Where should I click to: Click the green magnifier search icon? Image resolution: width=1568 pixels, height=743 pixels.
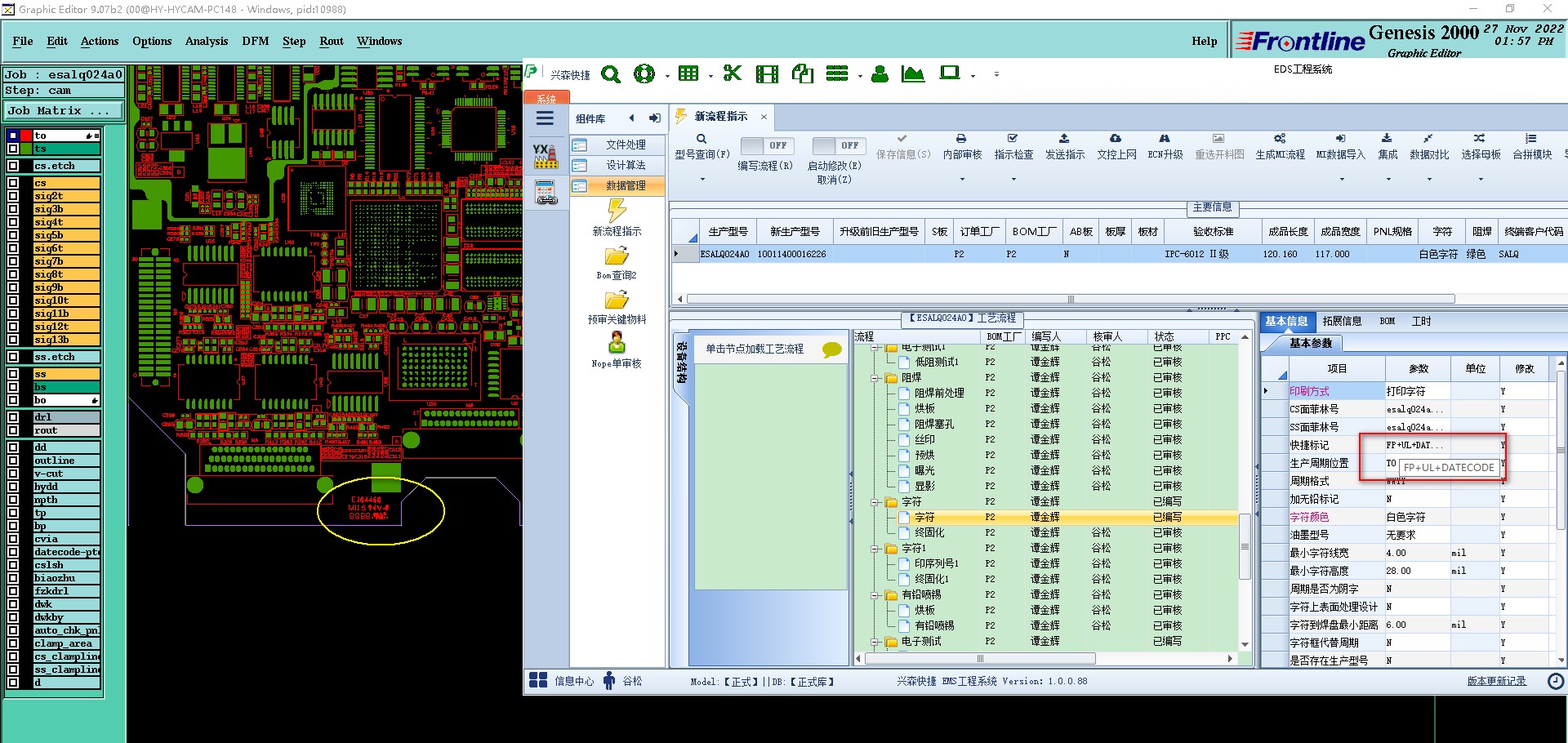[x=610, y=74]
